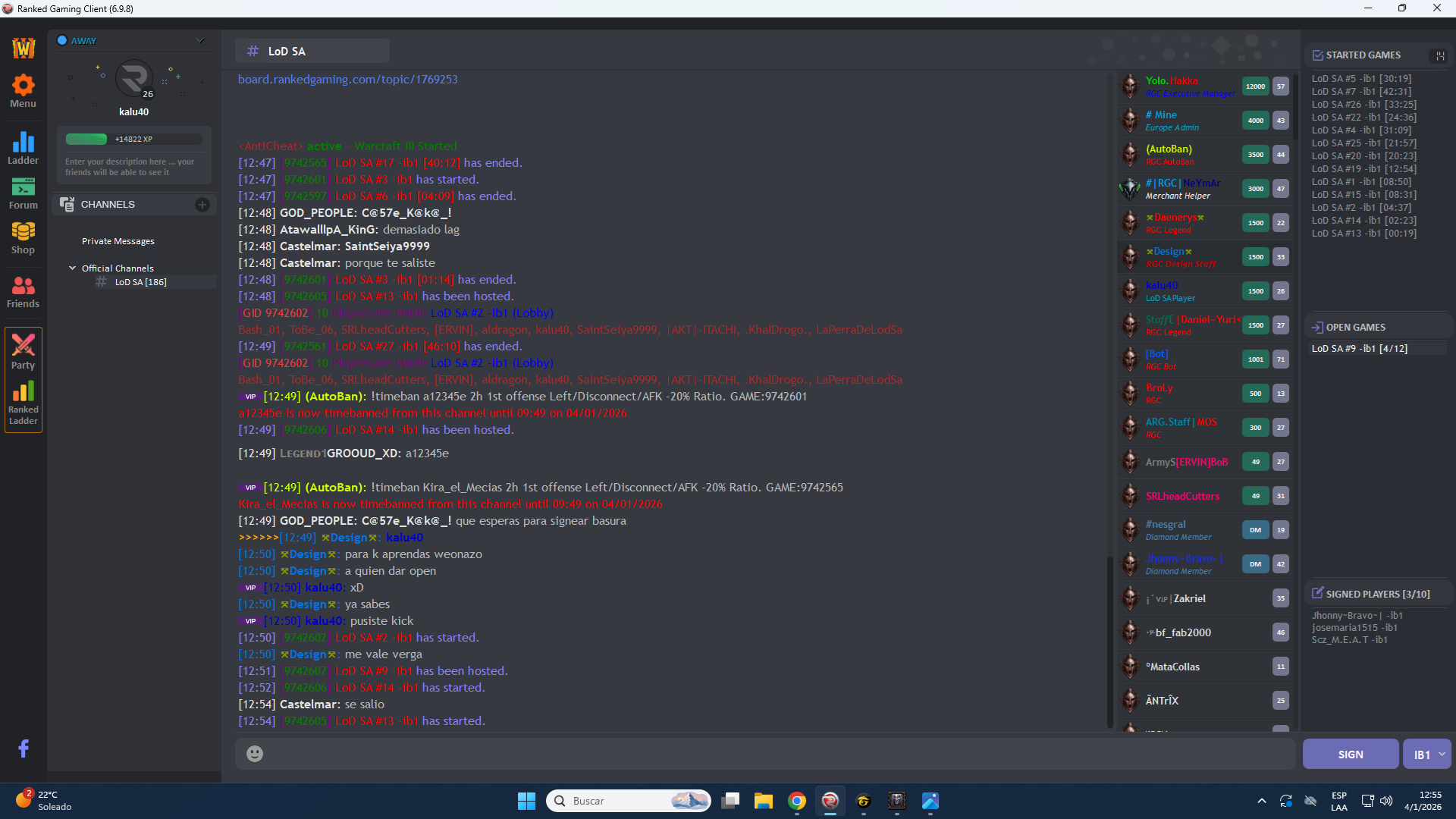The width and height of the screenshot is (1456, 819).
Task: Expand the AWAY status dropdown
Action: [x=200, y=41]
